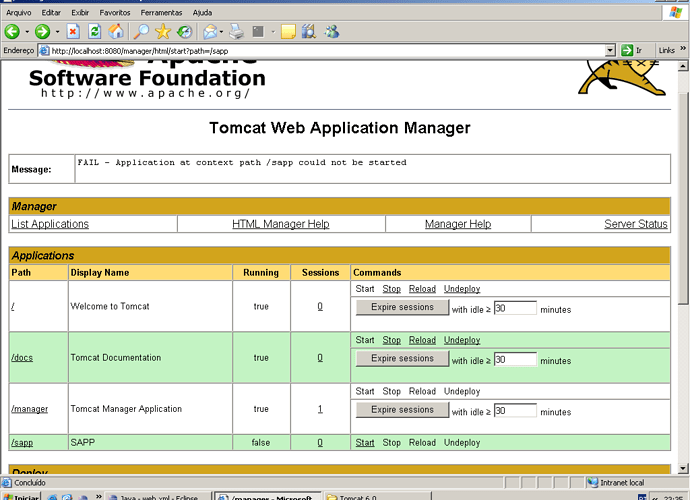Click the page scrollbar down arrow
This screenshot has height=500, width=690.
click(683, 468)
